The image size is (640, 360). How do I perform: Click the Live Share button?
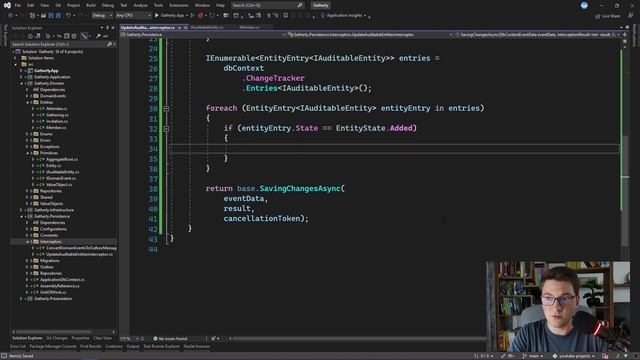(x=607, y=16)
